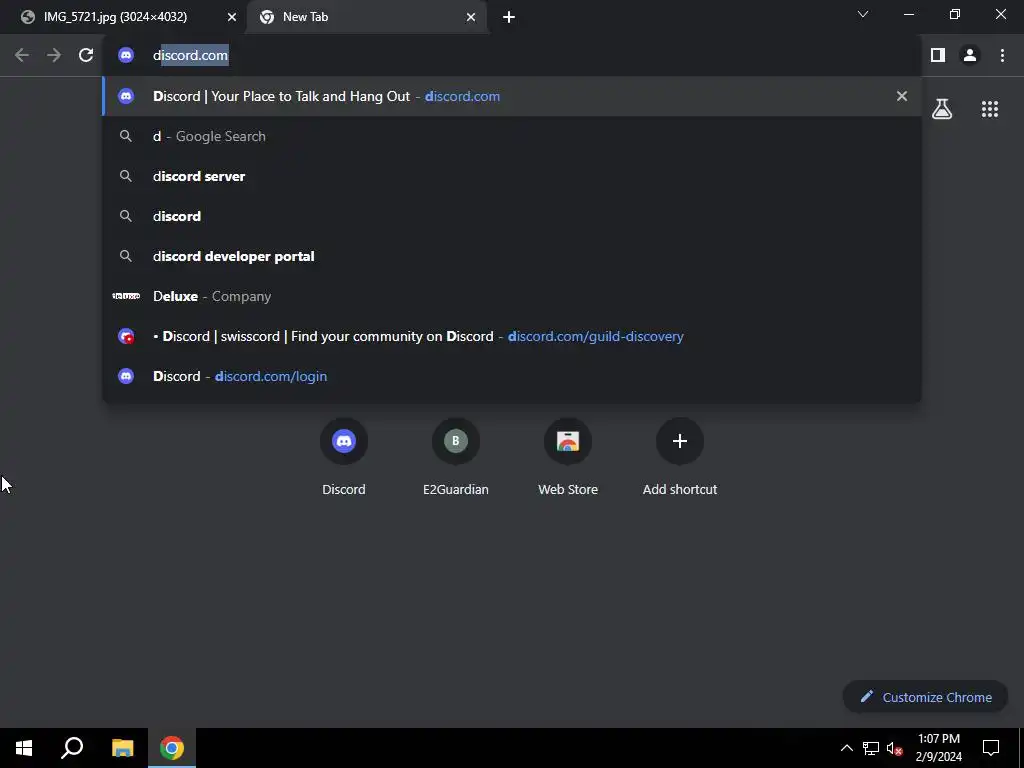Expand the tab search chevron
Image resolution: width=1024 pixels, height=768 pixels.
[863, 14]
